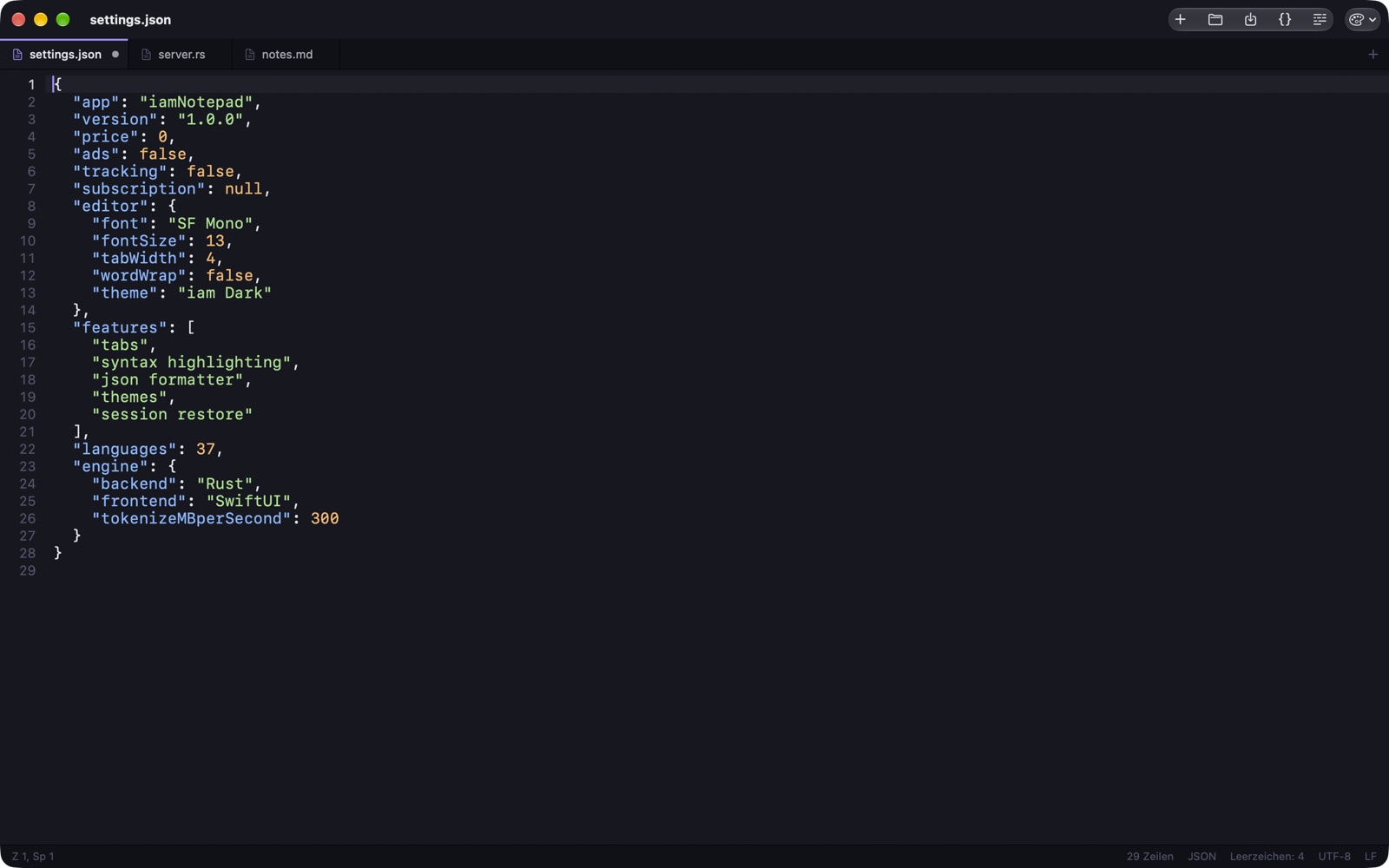Click the "iam Dark" theme value
Image resolution: width=1389 pixels, height=868 pixels.
click(x=224, y=293)
